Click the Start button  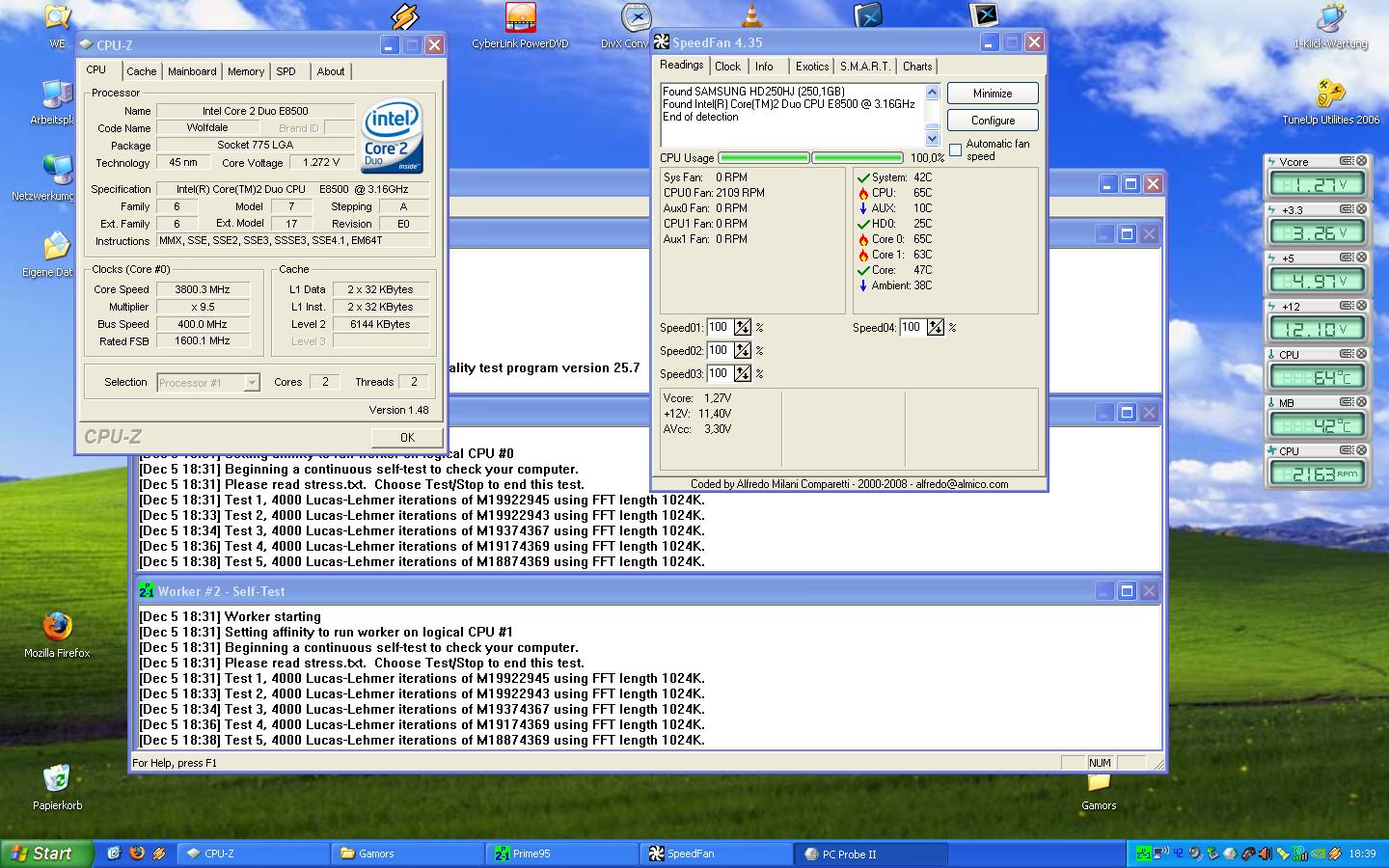coord(46,854)
